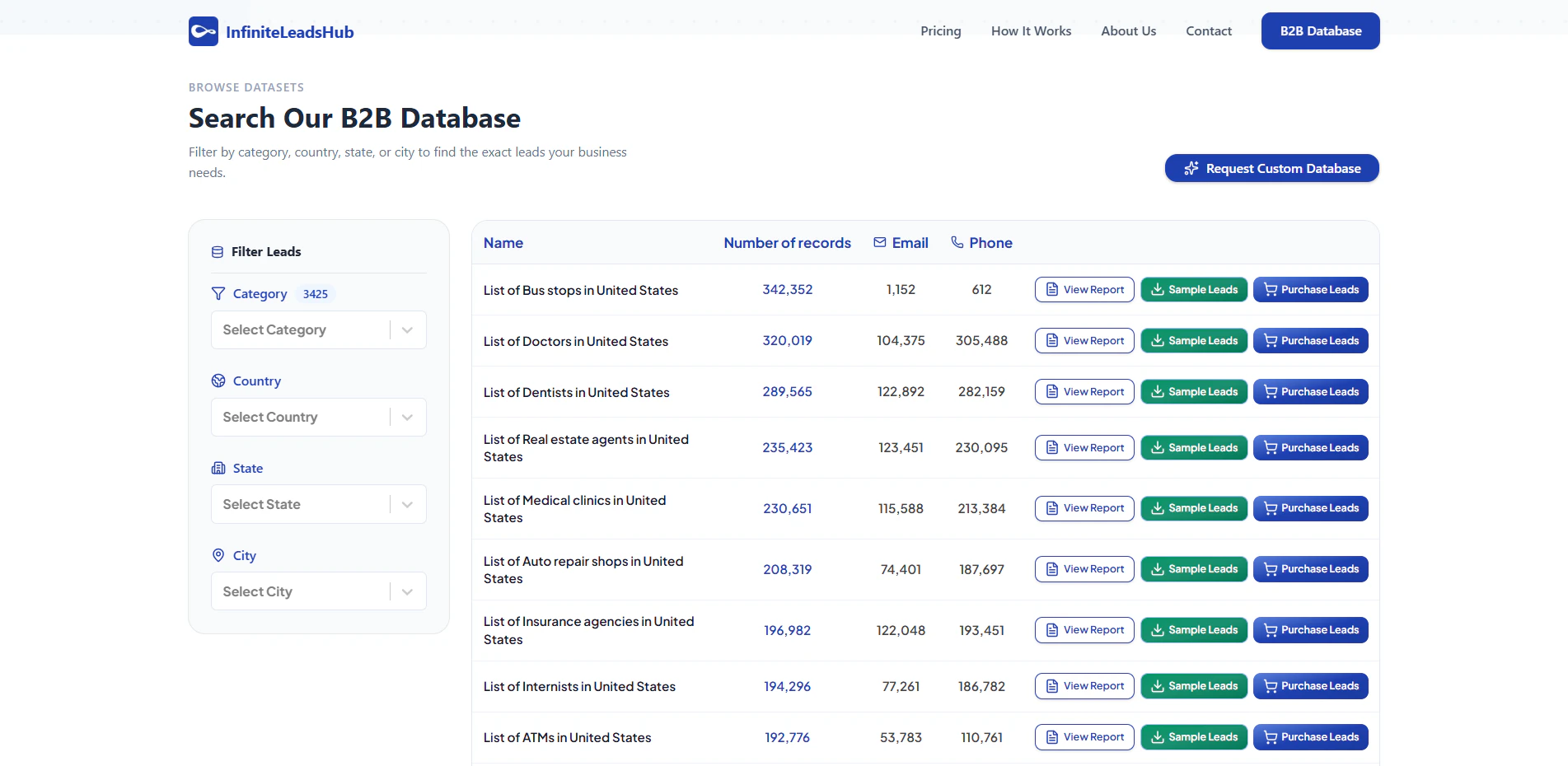Click the envelope icon in Email column header
Image resolution: width=1568 pixels, height=766 pixels.
880,243
